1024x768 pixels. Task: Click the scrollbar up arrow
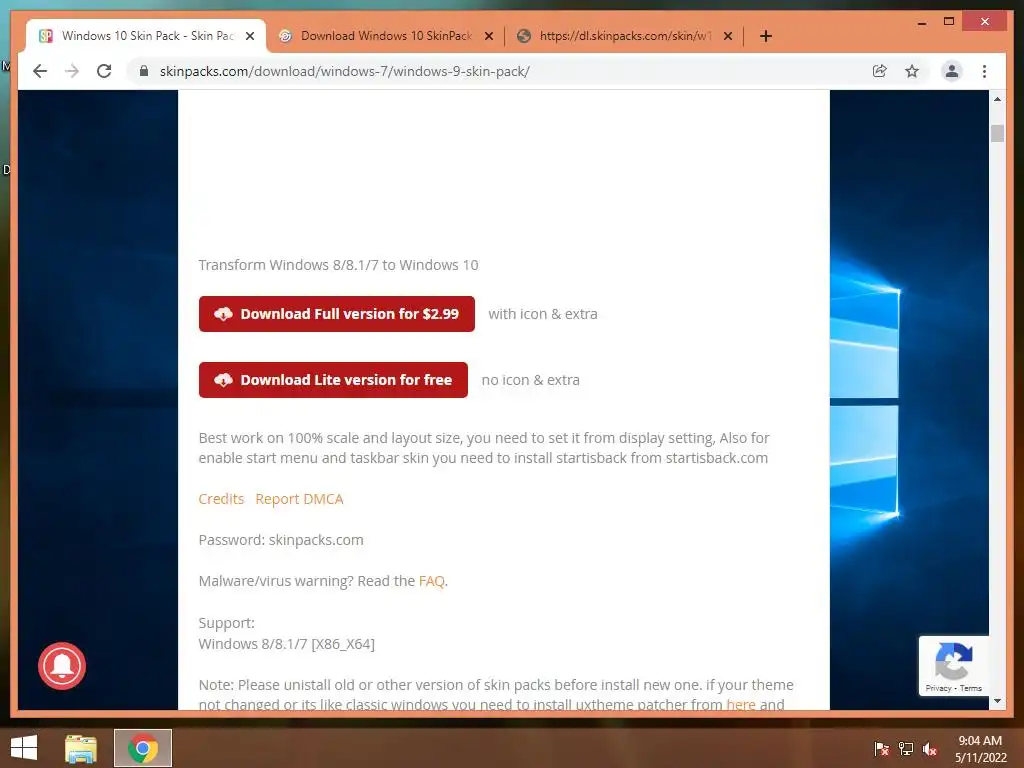coord(997,99)
